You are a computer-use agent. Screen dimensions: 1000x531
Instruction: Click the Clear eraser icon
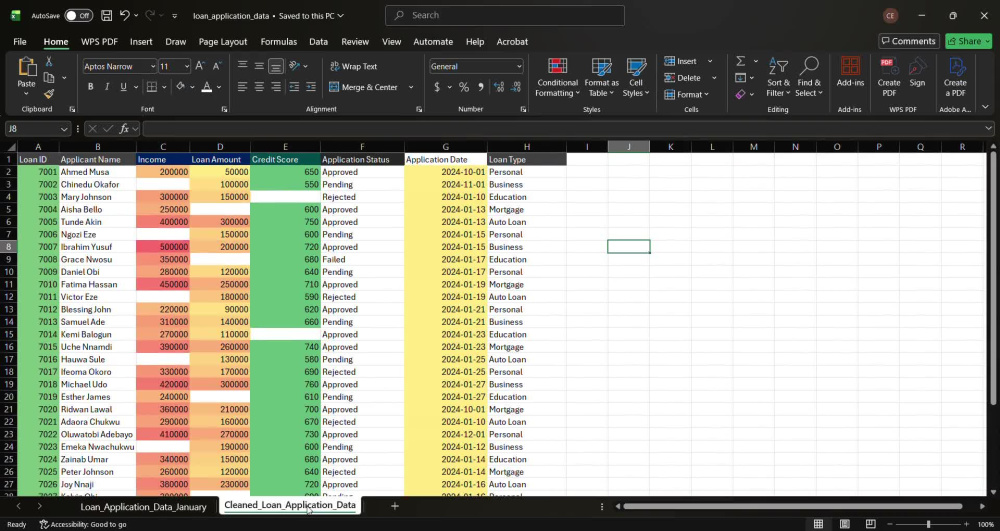pyautogui.click(x=740, y=94)
